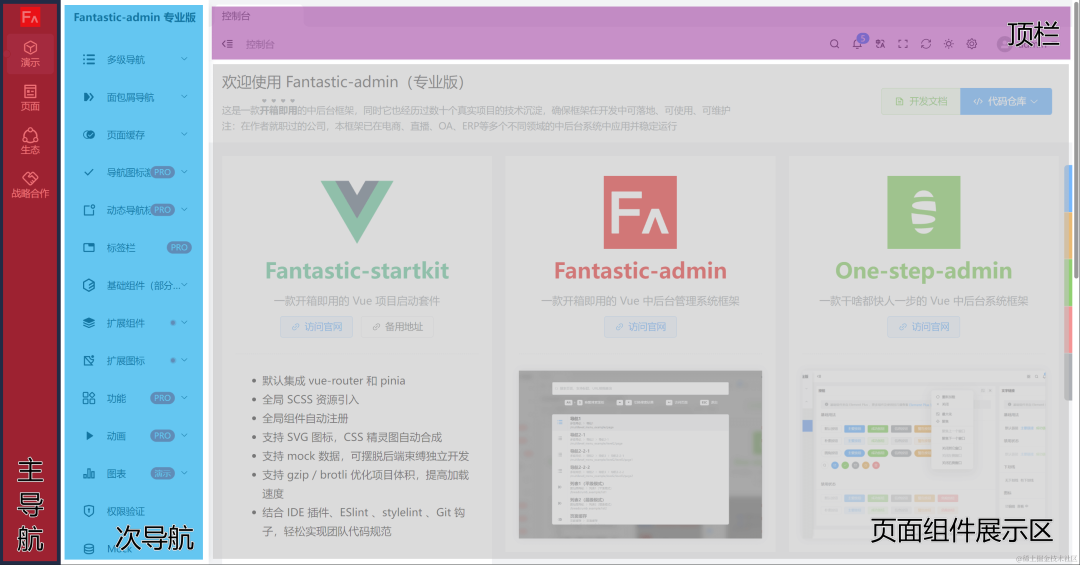Expand the 基础组件 chevron

pos(184,285)
